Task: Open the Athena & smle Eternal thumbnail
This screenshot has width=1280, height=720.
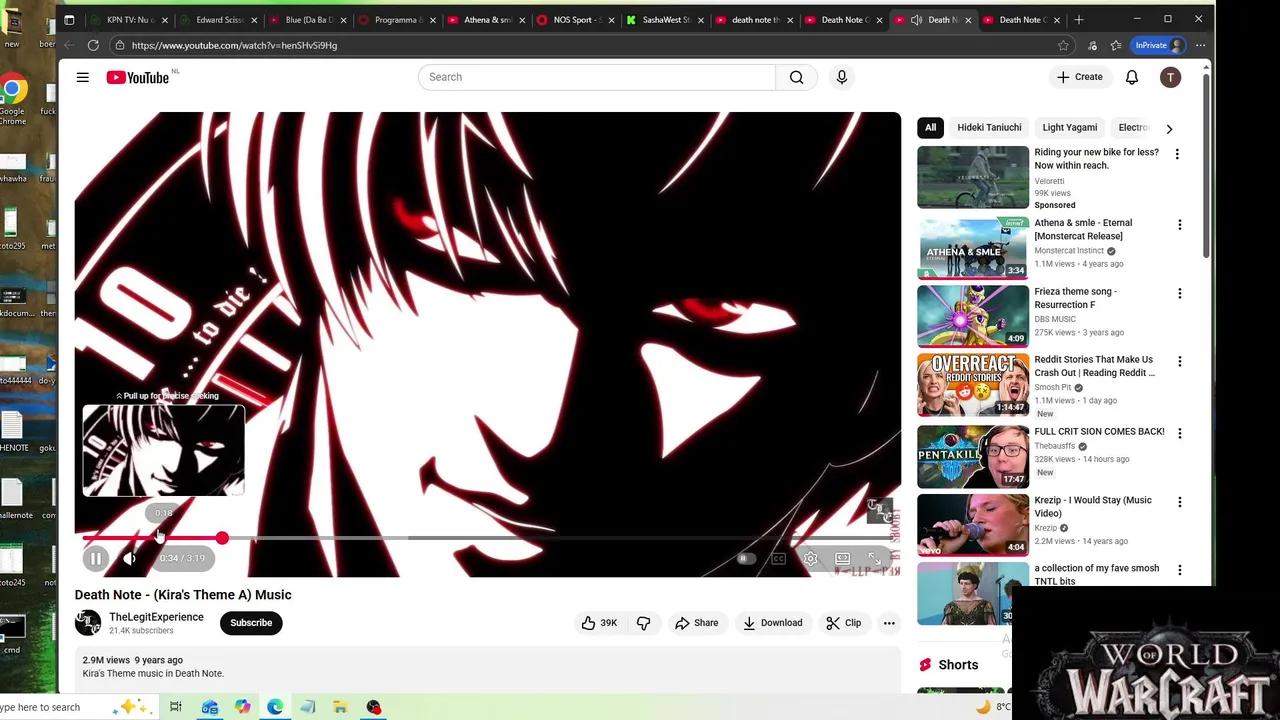Action: pos(973,248)
